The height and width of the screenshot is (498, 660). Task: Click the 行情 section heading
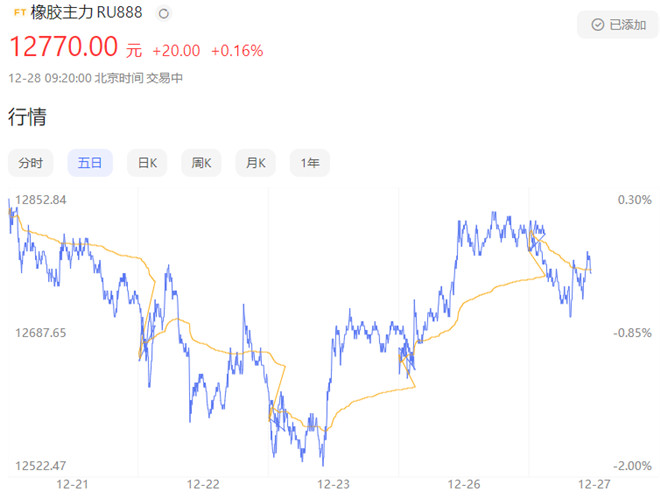[x=27, y=117]
